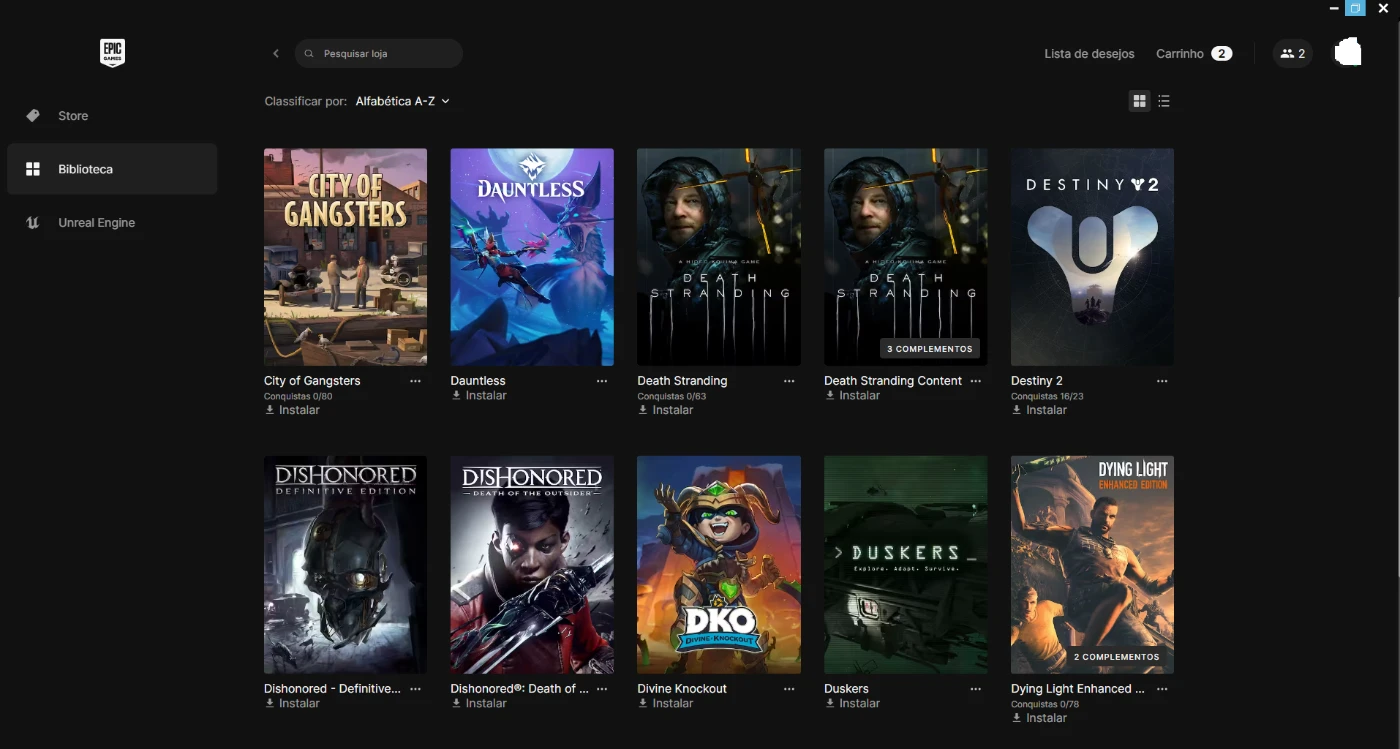The width and height of the screenshot is (1400, 749).
Task: Click the Divine Knockout title text
Action: [x=682, y=689]
